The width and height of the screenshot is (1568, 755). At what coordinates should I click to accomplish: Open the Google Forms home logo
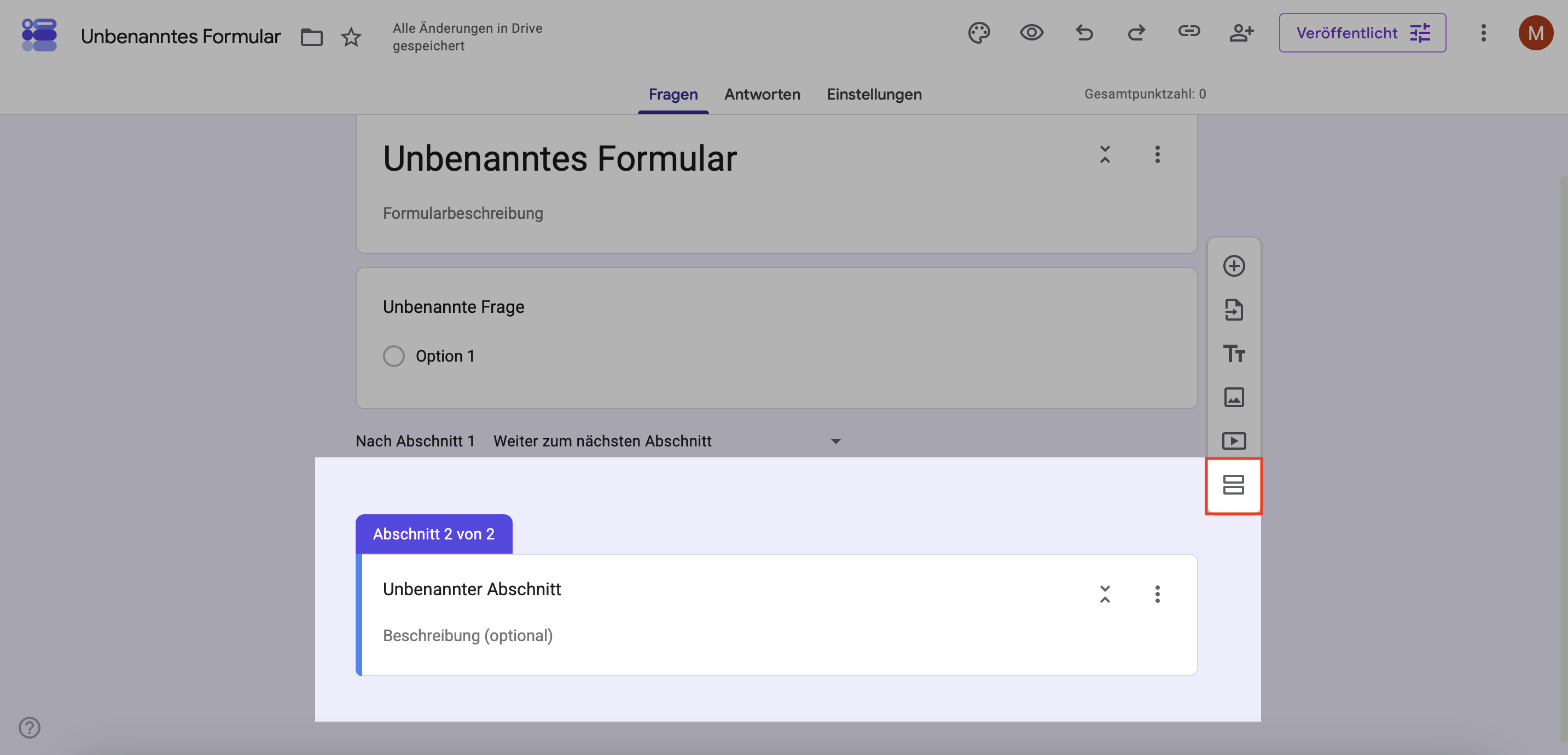click(39, 34)
